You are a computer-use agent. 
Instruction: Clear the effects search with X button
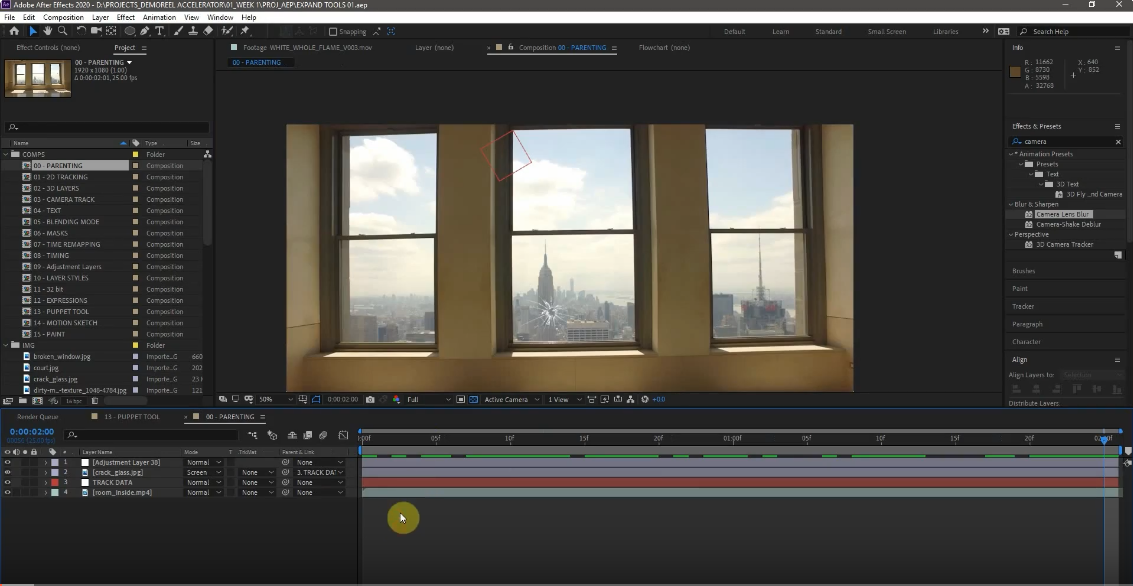point(1118,142)
